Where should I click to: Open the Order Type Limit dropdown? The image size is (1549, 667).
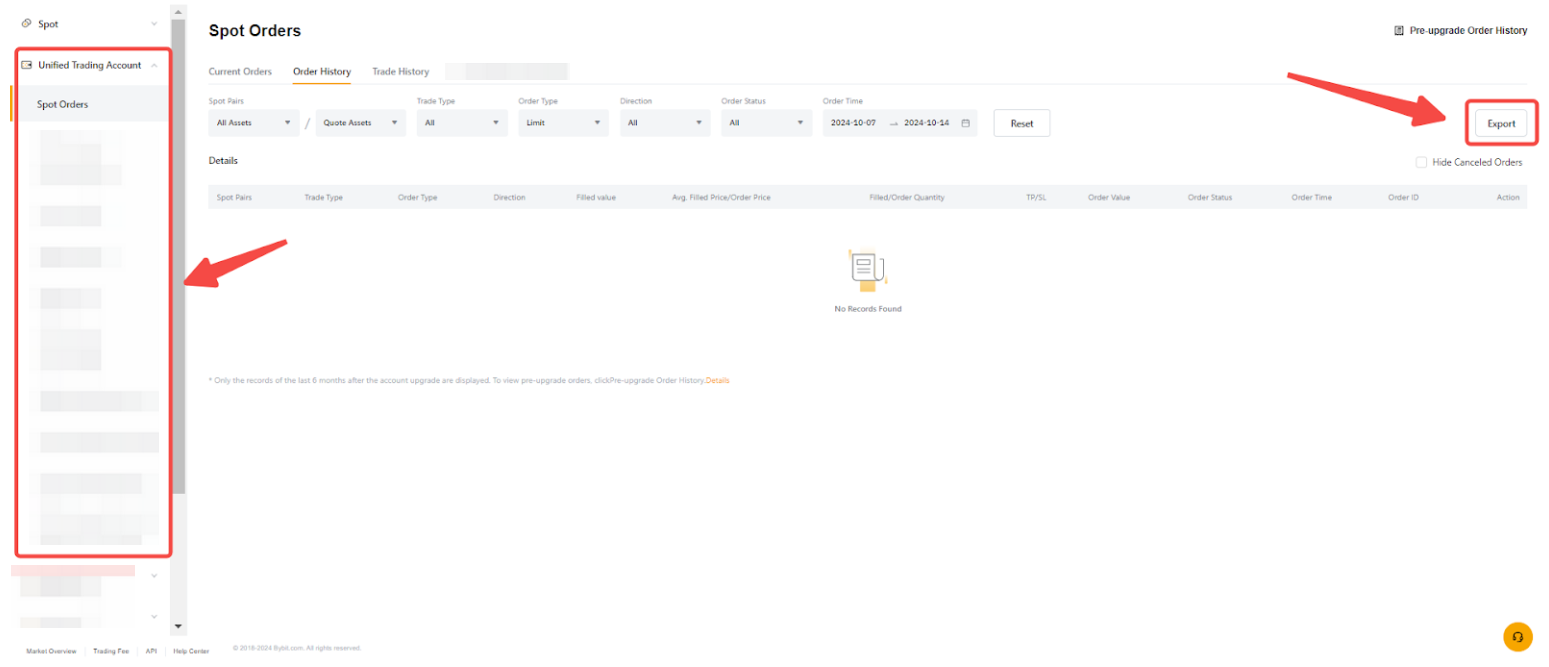[562, 123]
